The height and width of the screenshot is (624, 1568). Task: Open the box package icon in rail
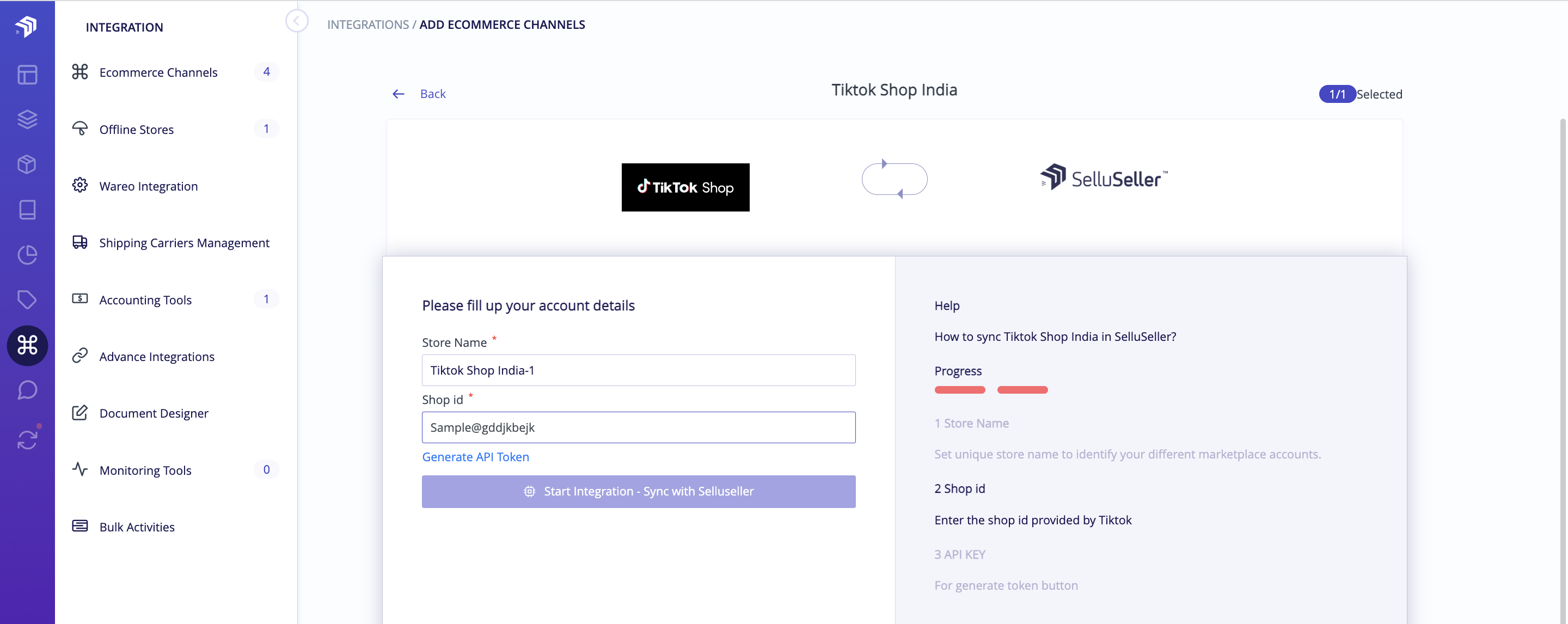tap(27, 164)
